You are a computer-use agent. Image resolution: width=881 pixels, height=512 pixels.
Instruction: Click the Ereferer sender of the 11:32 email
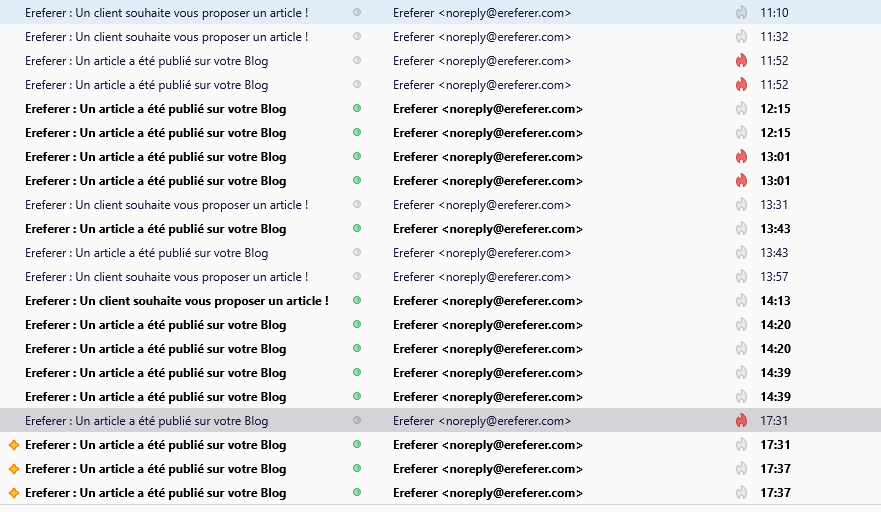tap(482, 37)
